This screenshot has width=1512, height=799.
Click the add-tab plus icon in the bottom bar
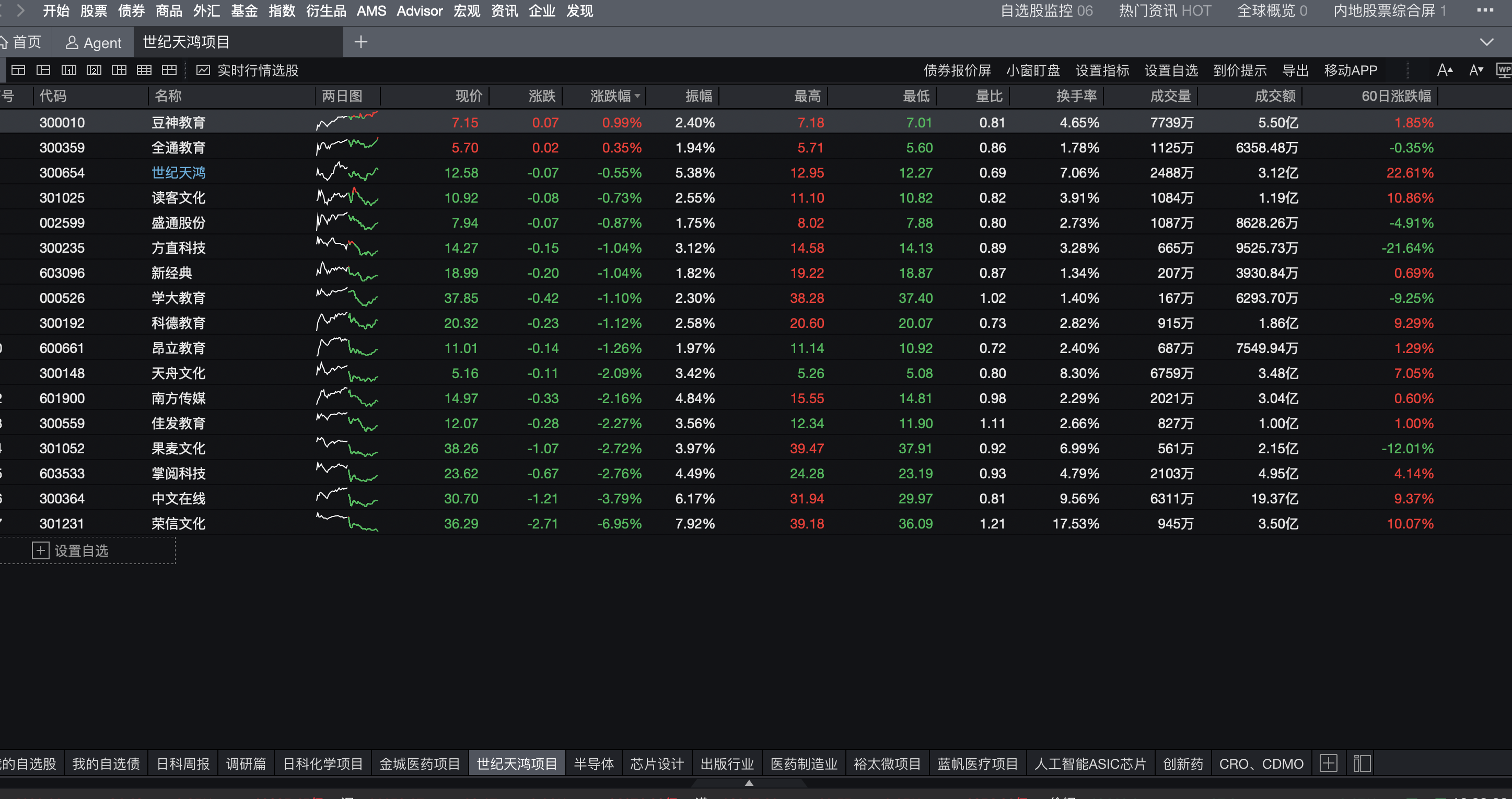tap(1328, 763)
